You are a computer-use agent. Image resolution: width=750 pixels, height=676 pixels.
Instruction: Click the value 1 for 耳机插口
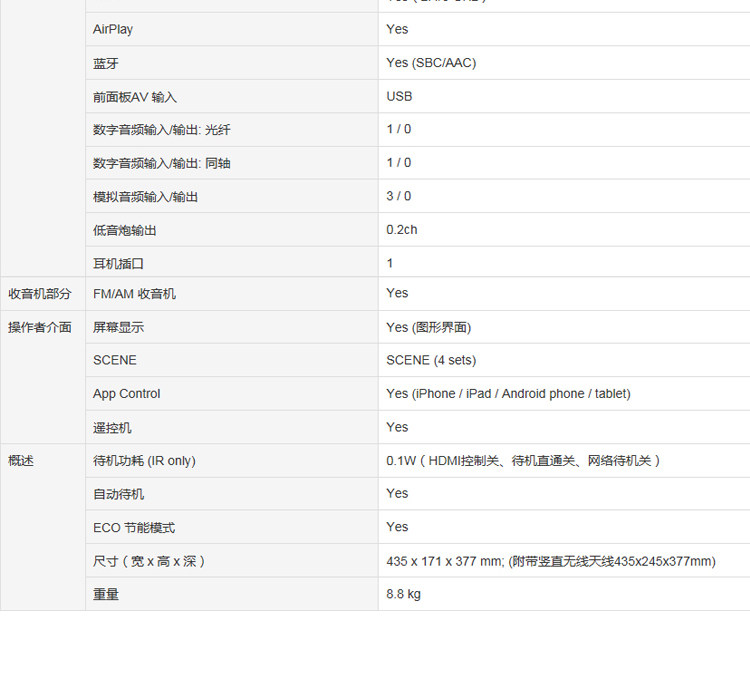click(x=390, y=263)
